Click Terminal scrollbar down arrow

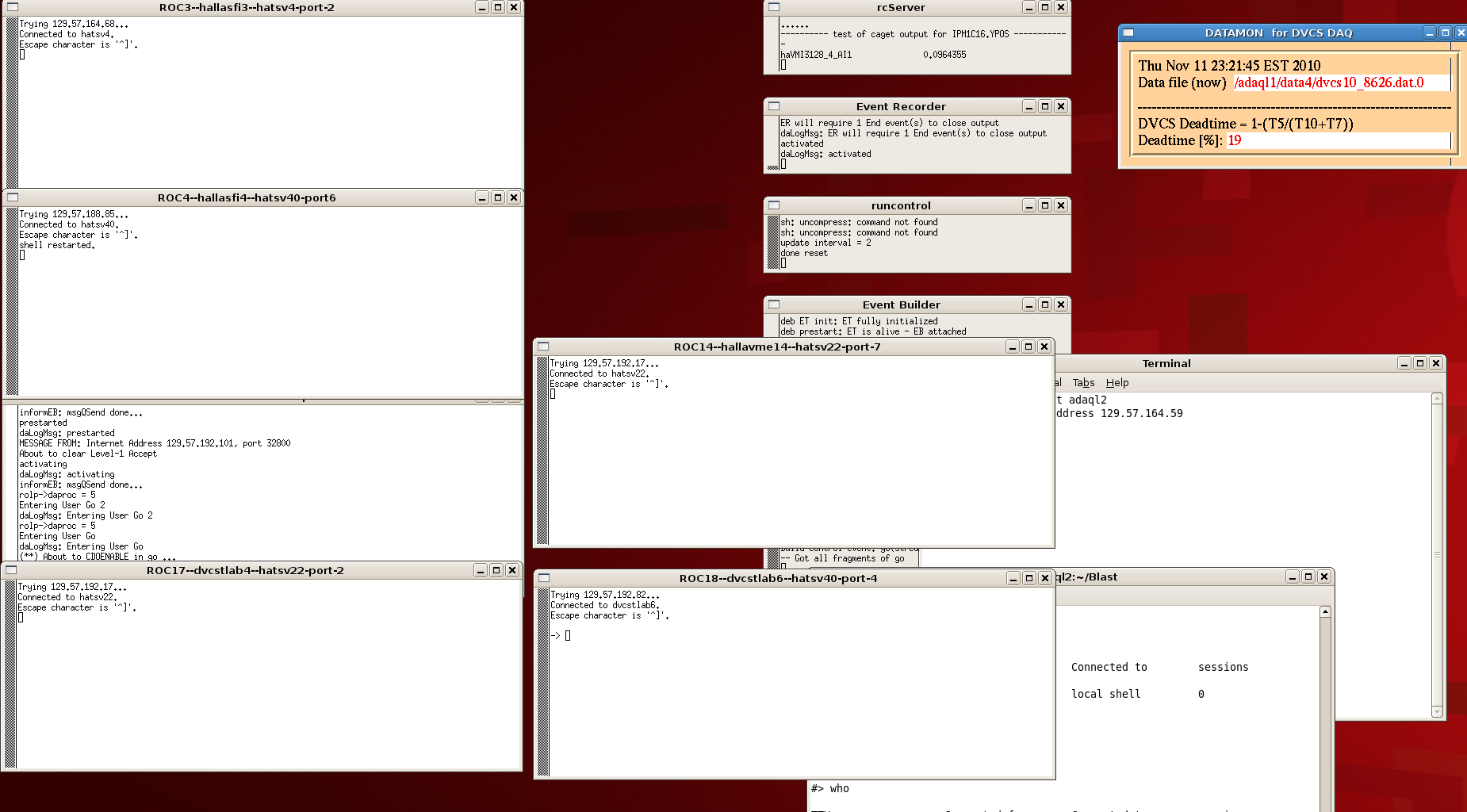1437,712
